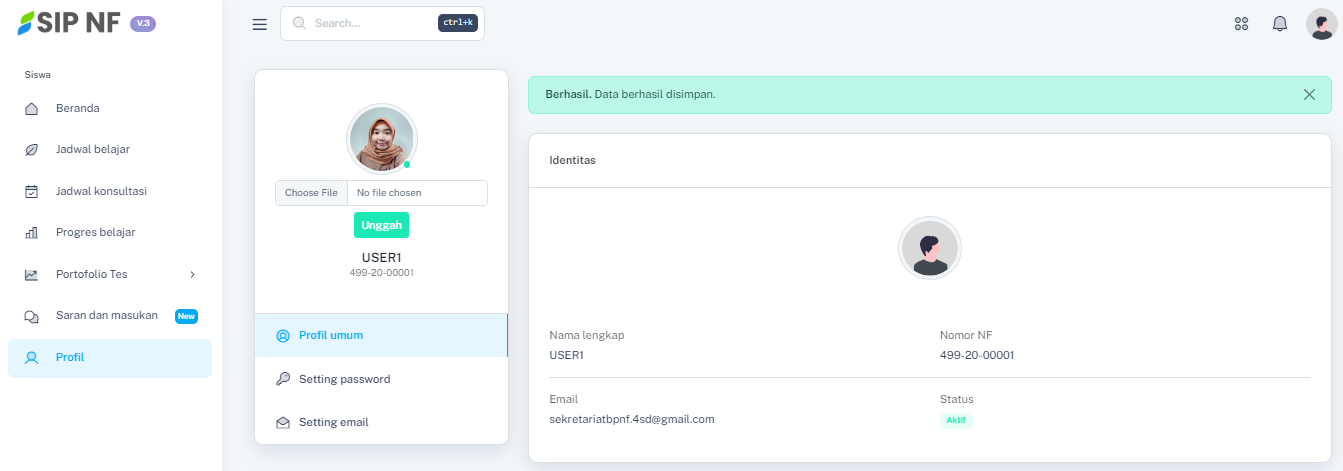Open the apps grid icon

click(x=1242, y=24)
